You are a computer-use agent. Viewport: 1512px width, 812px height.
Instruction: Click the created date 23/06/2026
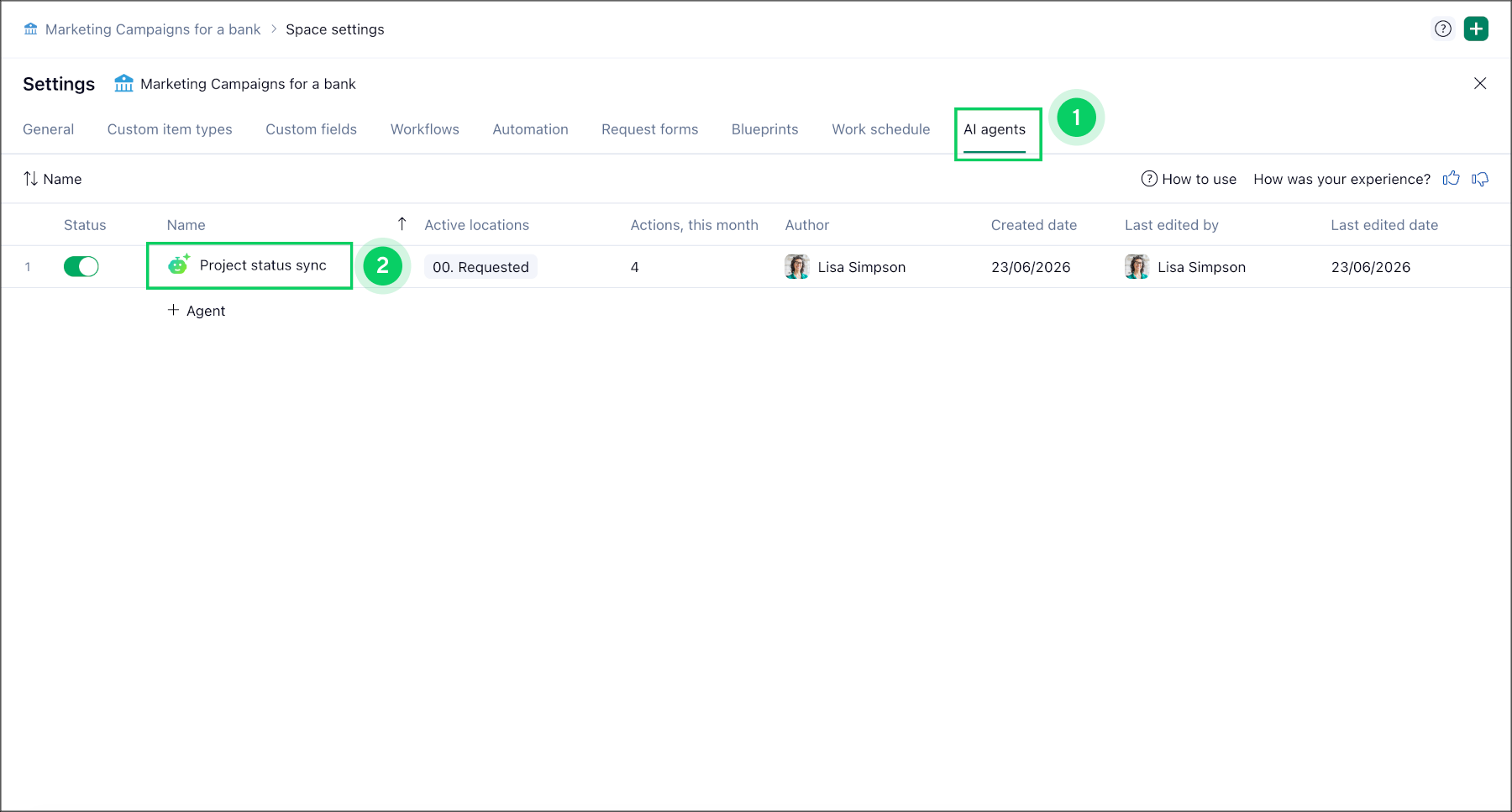[1031, 267]
